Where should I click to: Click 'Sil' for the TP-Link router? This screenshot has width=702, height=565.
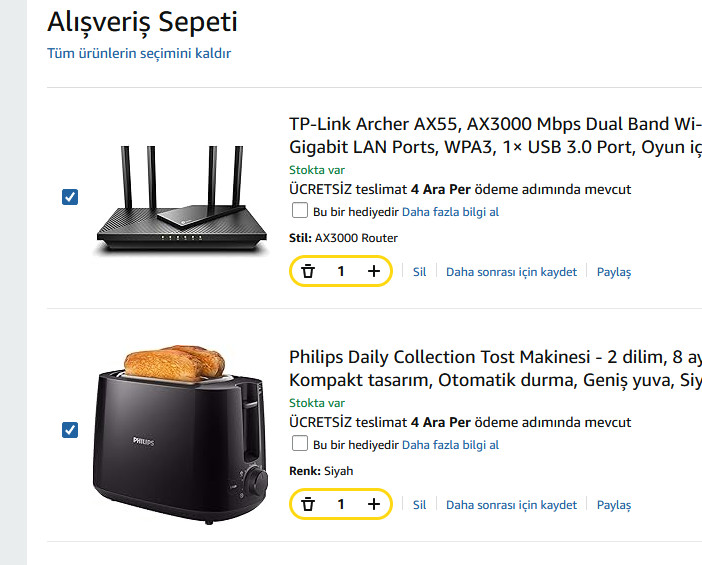pyautogui.click(x=420, y=272)
